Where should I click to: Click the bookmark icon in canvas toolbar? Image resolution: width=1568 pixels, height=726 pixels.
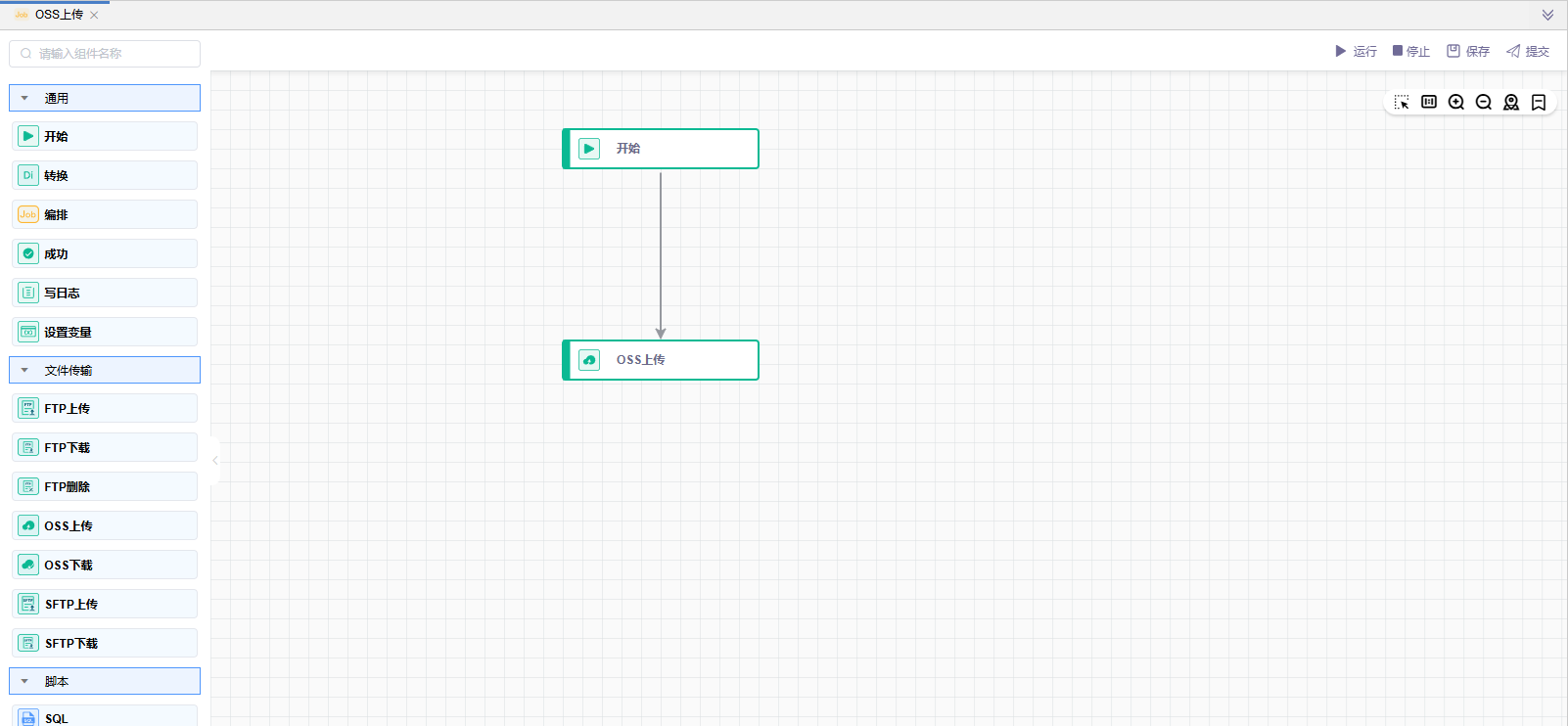click(1539, 103)
